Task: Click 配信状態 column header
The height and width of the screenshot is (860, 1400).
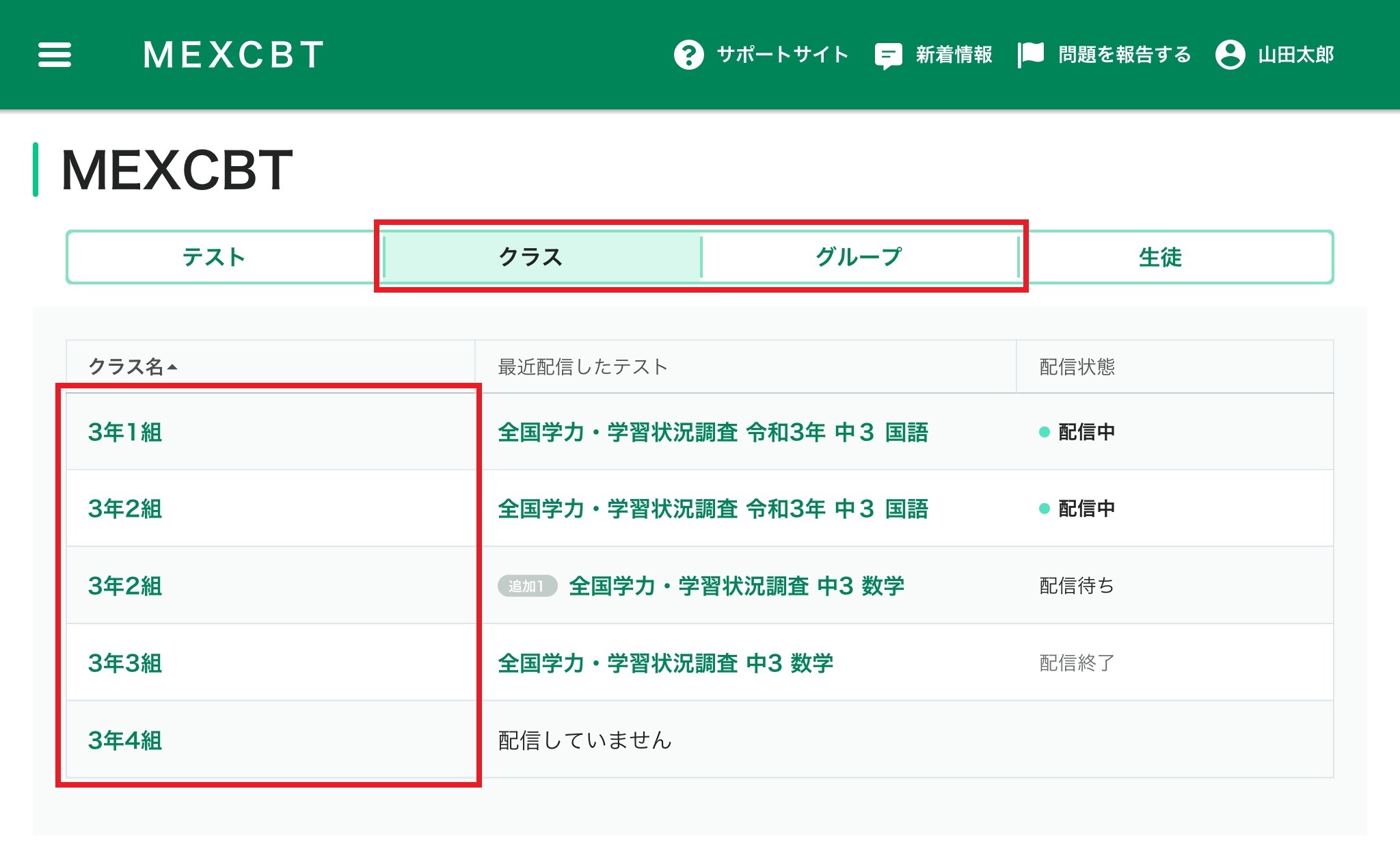Action: point(1077,366)
